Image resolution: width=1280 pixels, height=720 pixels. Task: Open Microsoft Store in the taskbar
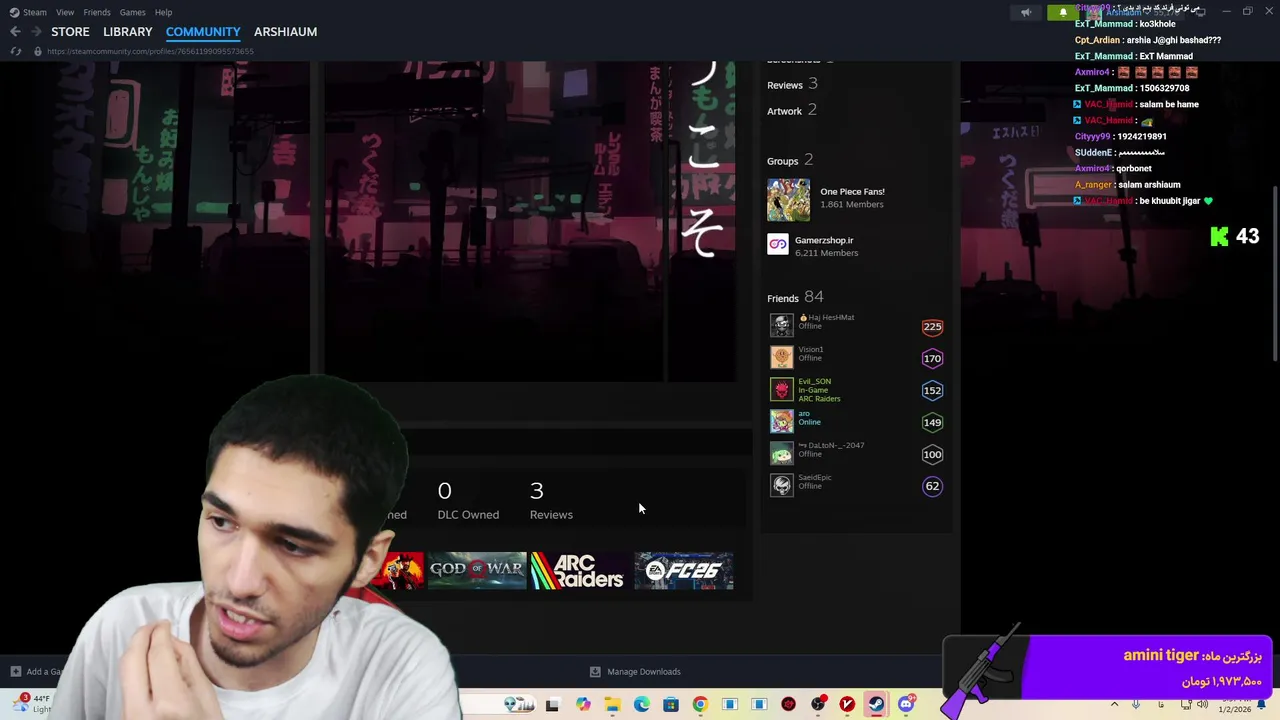671,705
